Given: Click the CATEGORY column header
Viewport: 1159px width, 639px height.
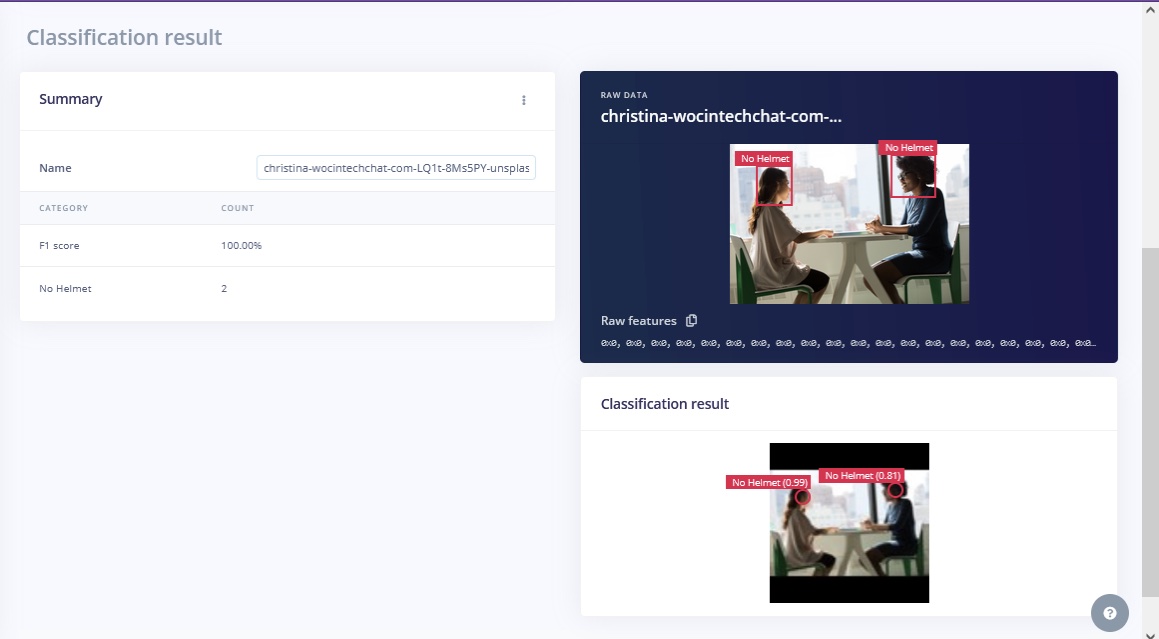Looking at the screenshot, I should (64, 208).
